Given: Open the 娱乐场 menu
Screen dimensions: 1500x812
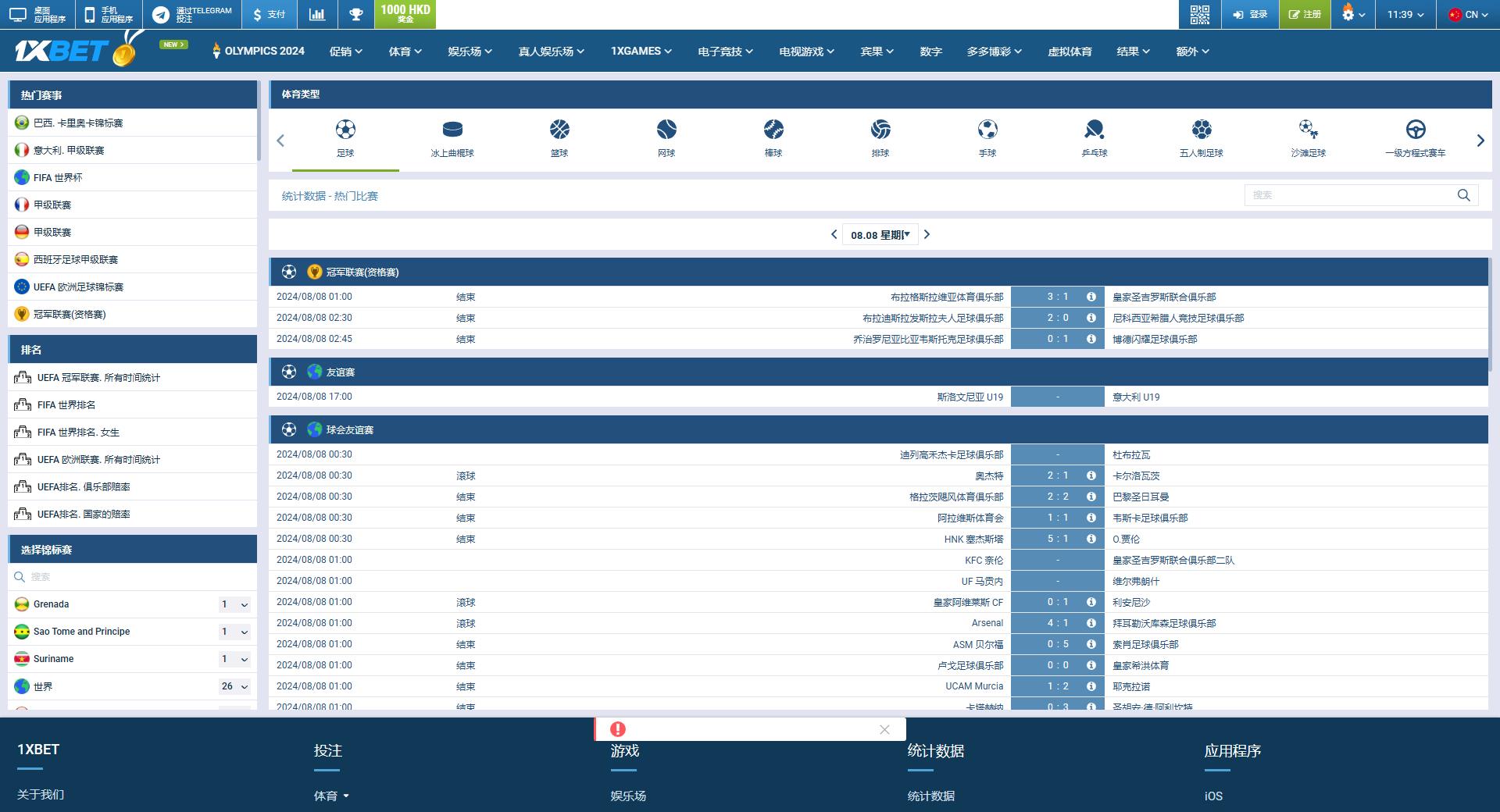Looking at the screenshot, I should (470, 52).
